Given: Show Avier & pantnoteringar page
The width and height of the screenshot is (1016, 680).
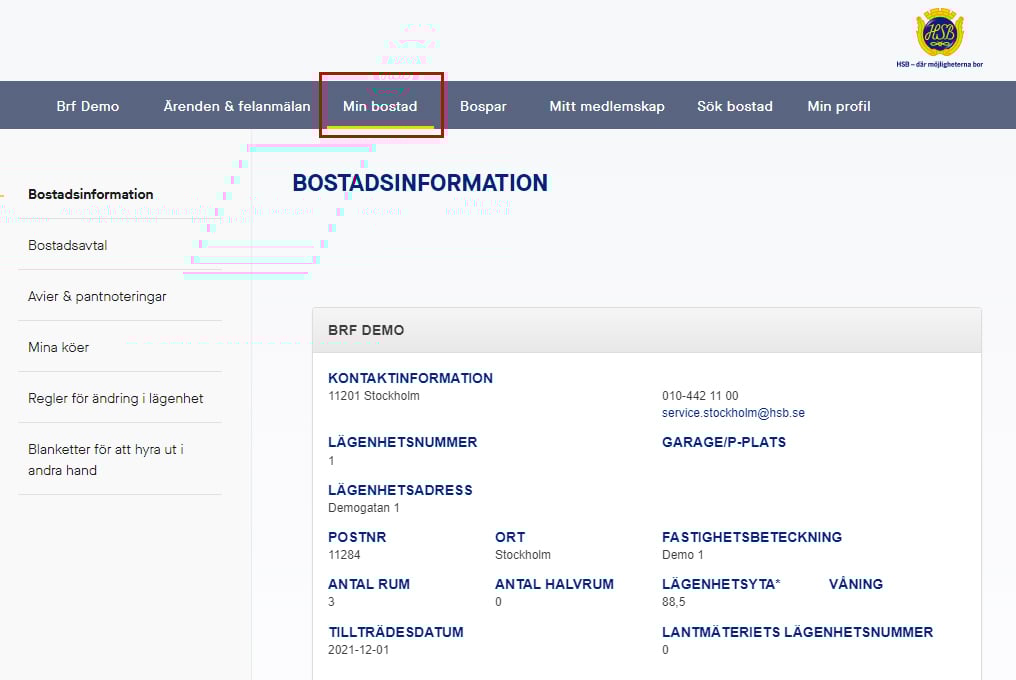Looking at the screenshot, I should pos(97,296).
